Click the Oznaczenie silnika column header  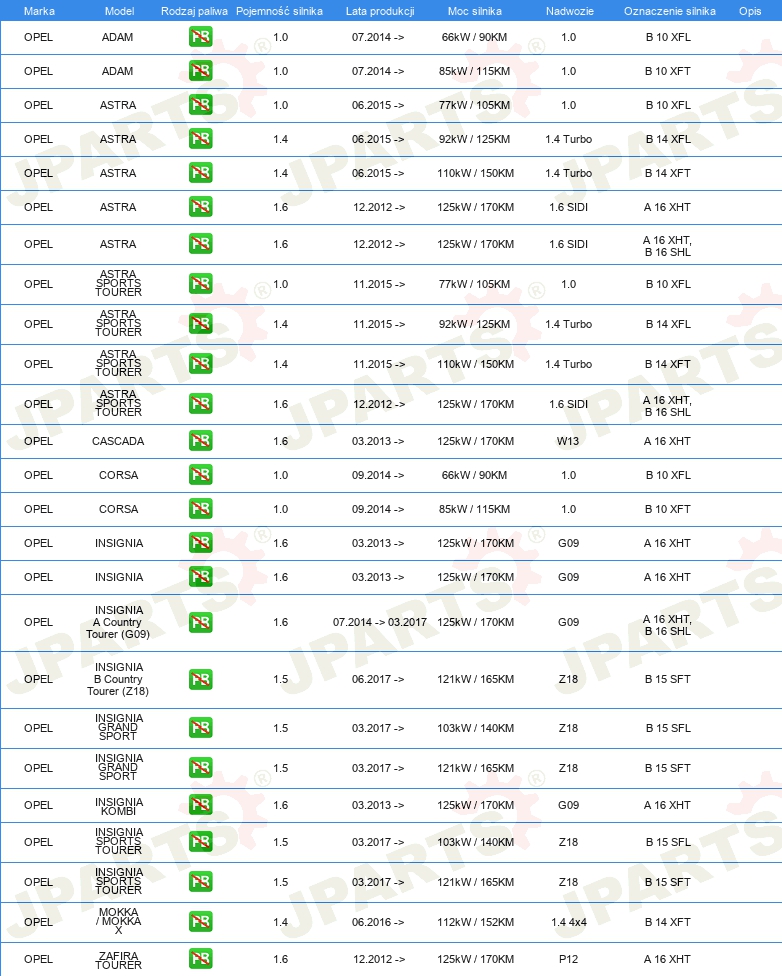pyautogui.click(x=670, y=11)
